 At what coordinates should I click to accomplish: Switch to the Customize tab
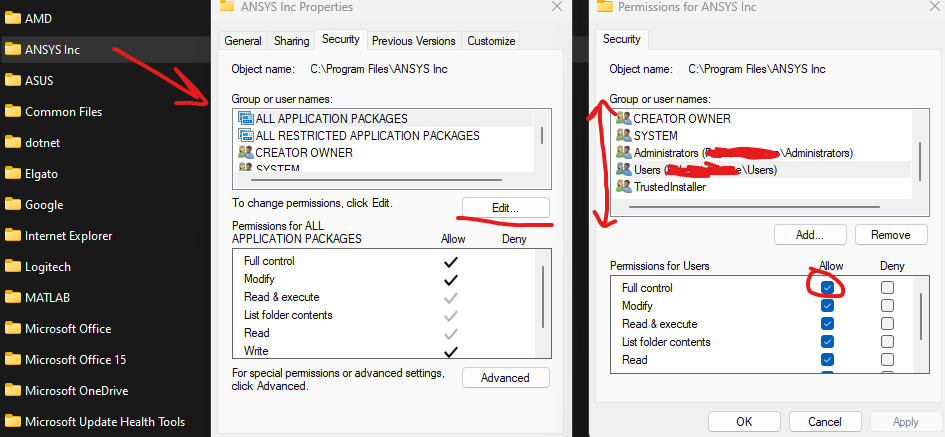coord(491,41)
